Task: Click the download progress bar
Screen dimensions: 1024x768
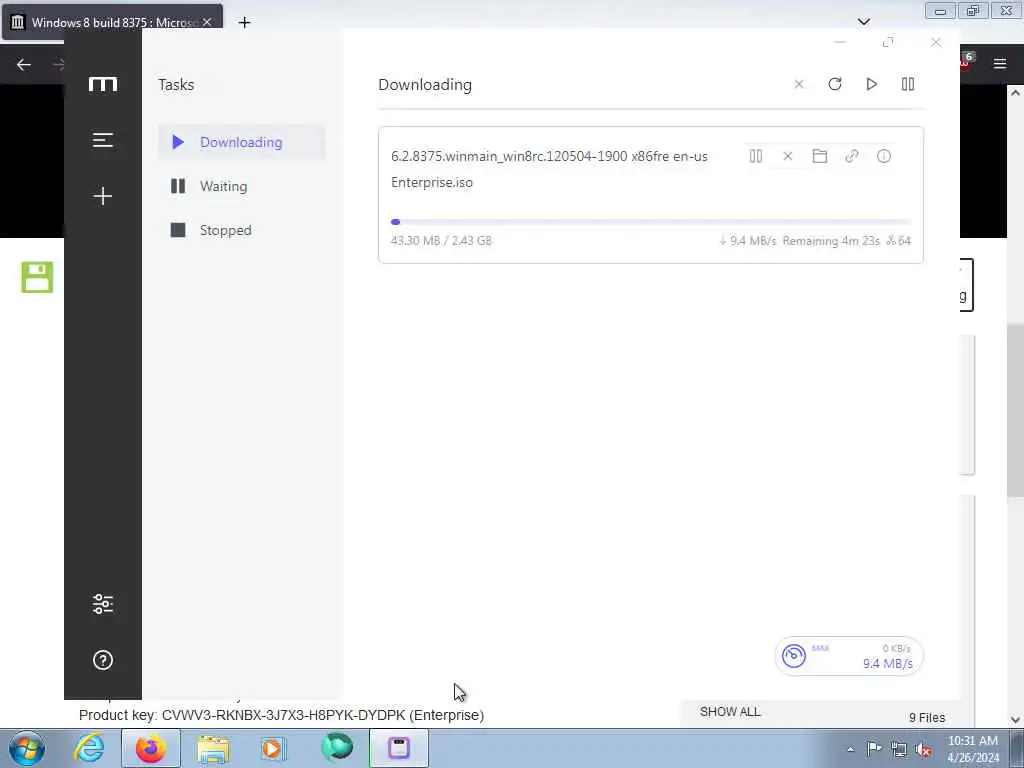Action: click(x=650, y=222)
